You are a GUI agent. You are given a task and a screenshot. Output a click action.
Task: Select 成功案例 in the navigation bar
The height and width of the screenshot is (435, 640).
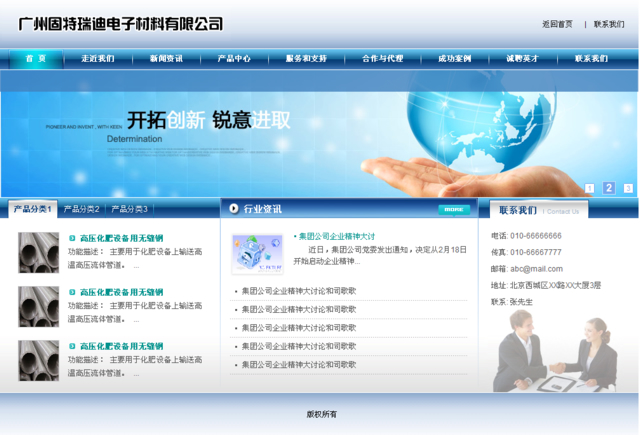454,59
